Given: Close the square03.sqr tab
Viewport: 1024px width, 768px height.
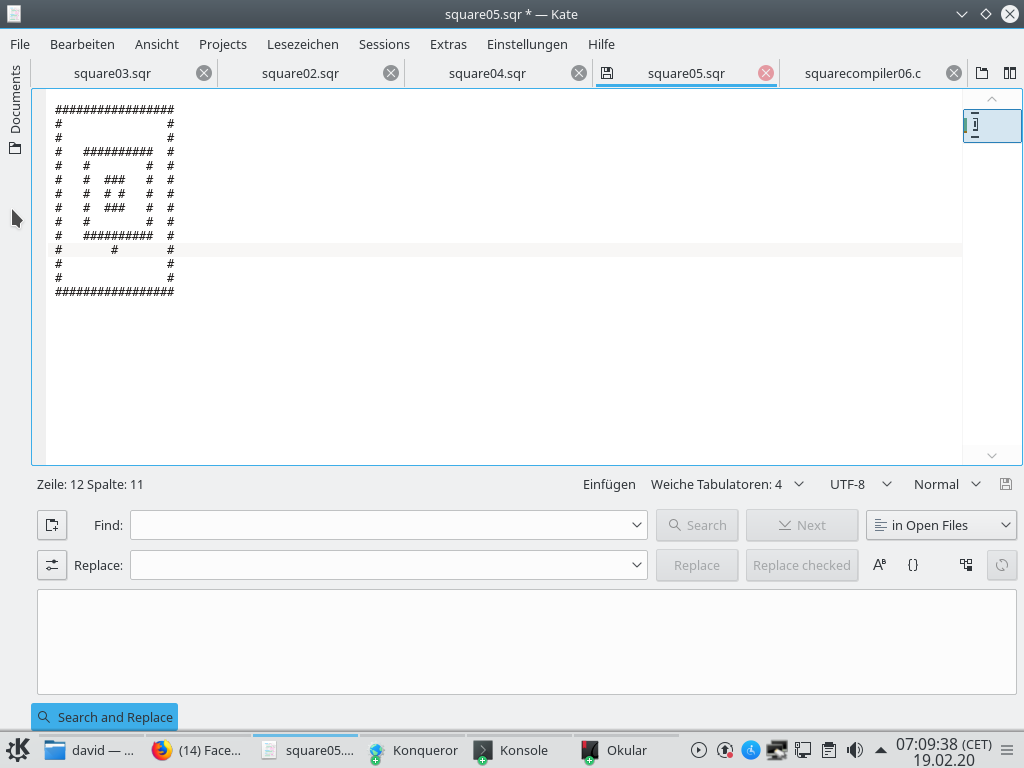Looking at the screenshot, I should pyautogui.click(x=204, y=73).
